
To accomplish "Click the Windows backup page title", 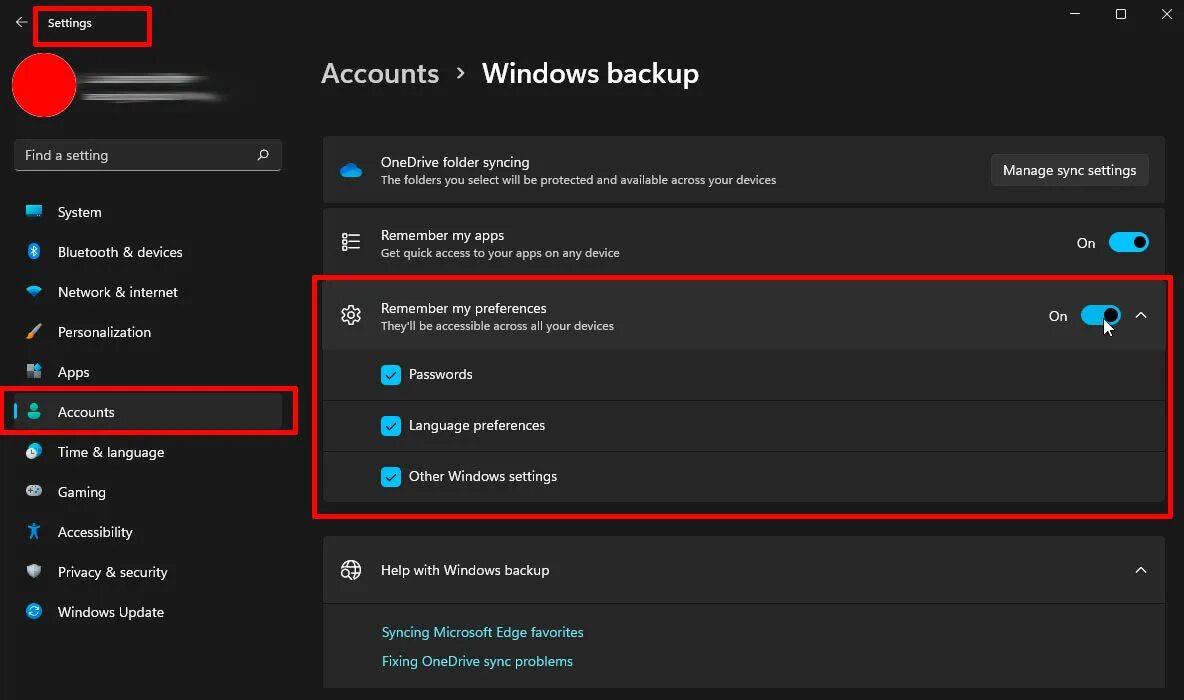I will pos(590,73).
